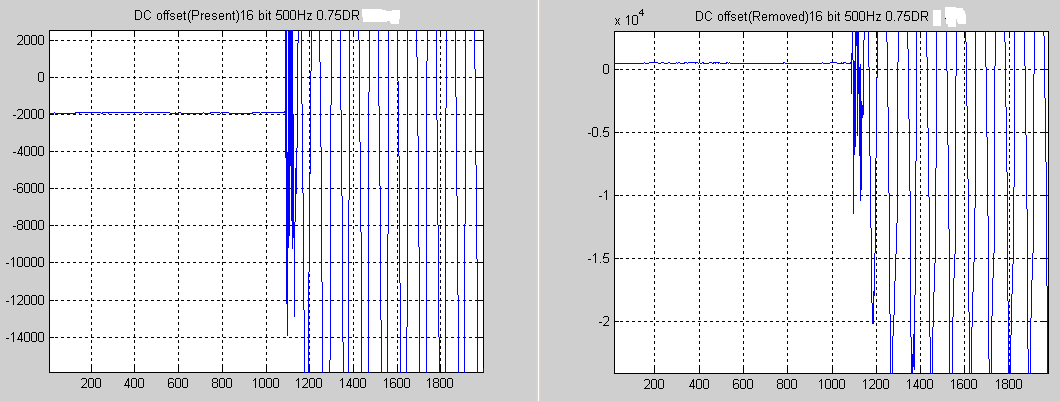Click x-axis tick '1200' on the Removed plot

(x=876, y=383)
